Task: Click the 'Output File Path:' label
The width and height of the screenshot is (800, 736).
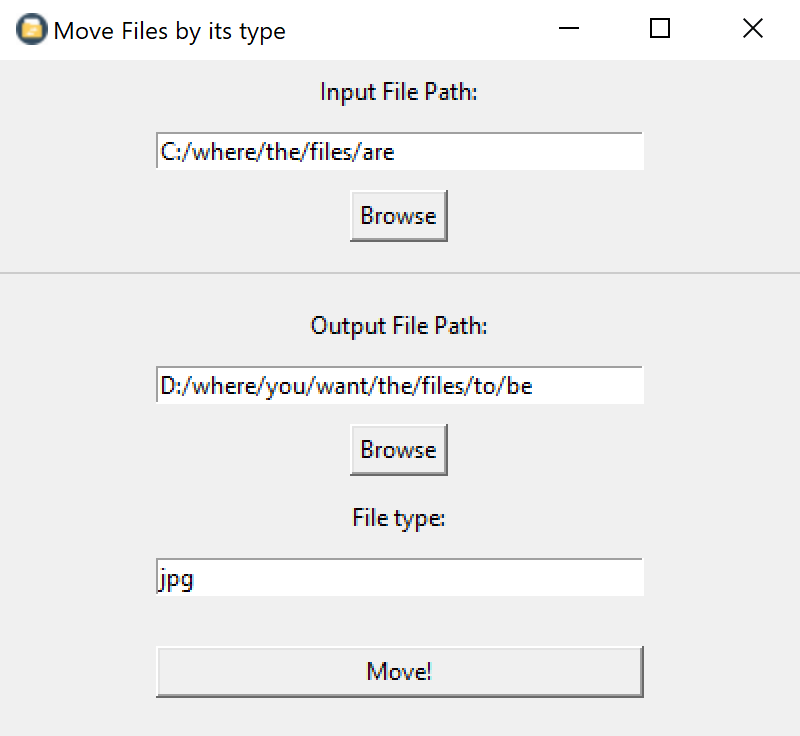Action: pos(398,325)
